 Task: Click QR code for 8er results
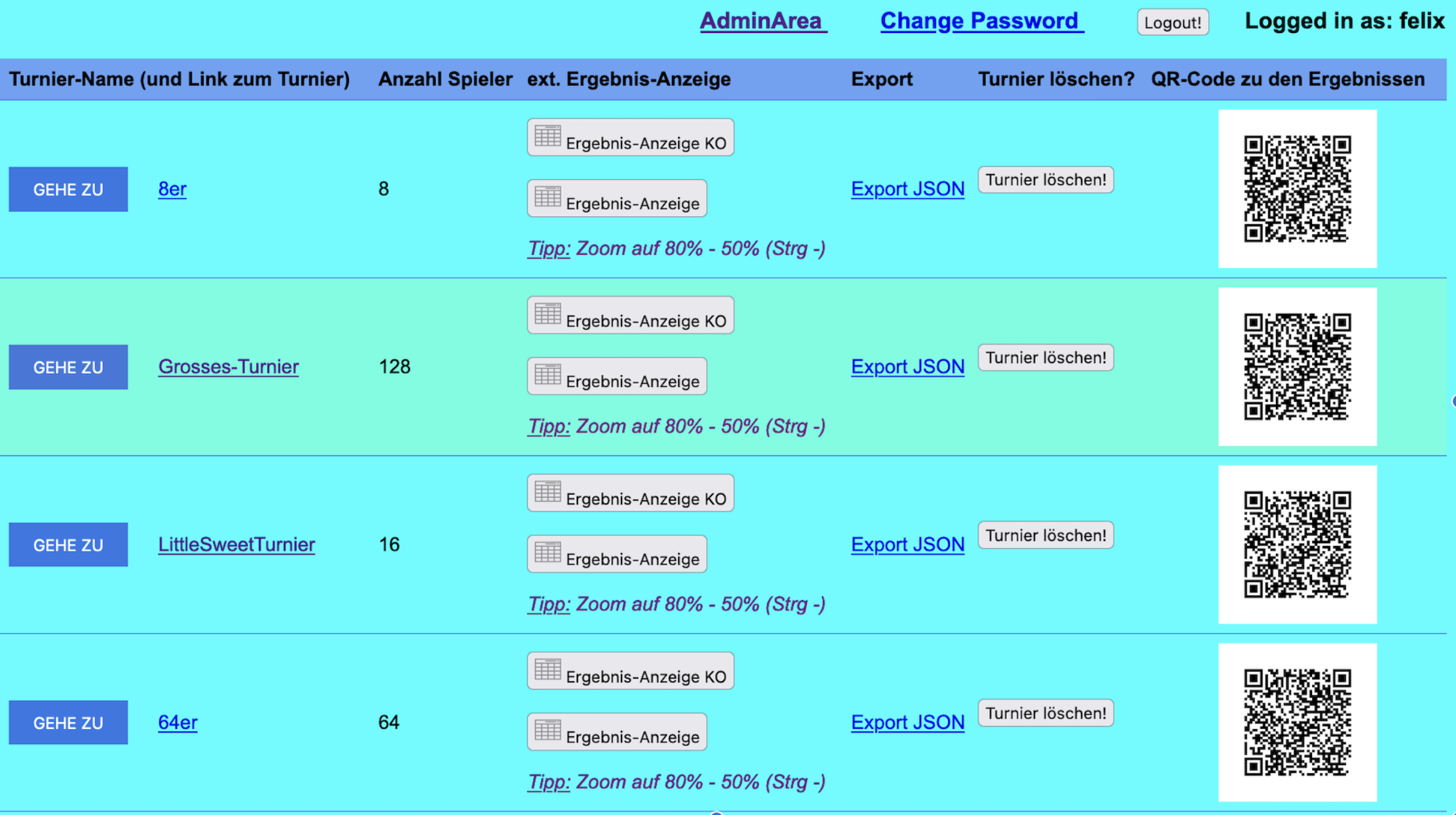[x=1297, y=189]
